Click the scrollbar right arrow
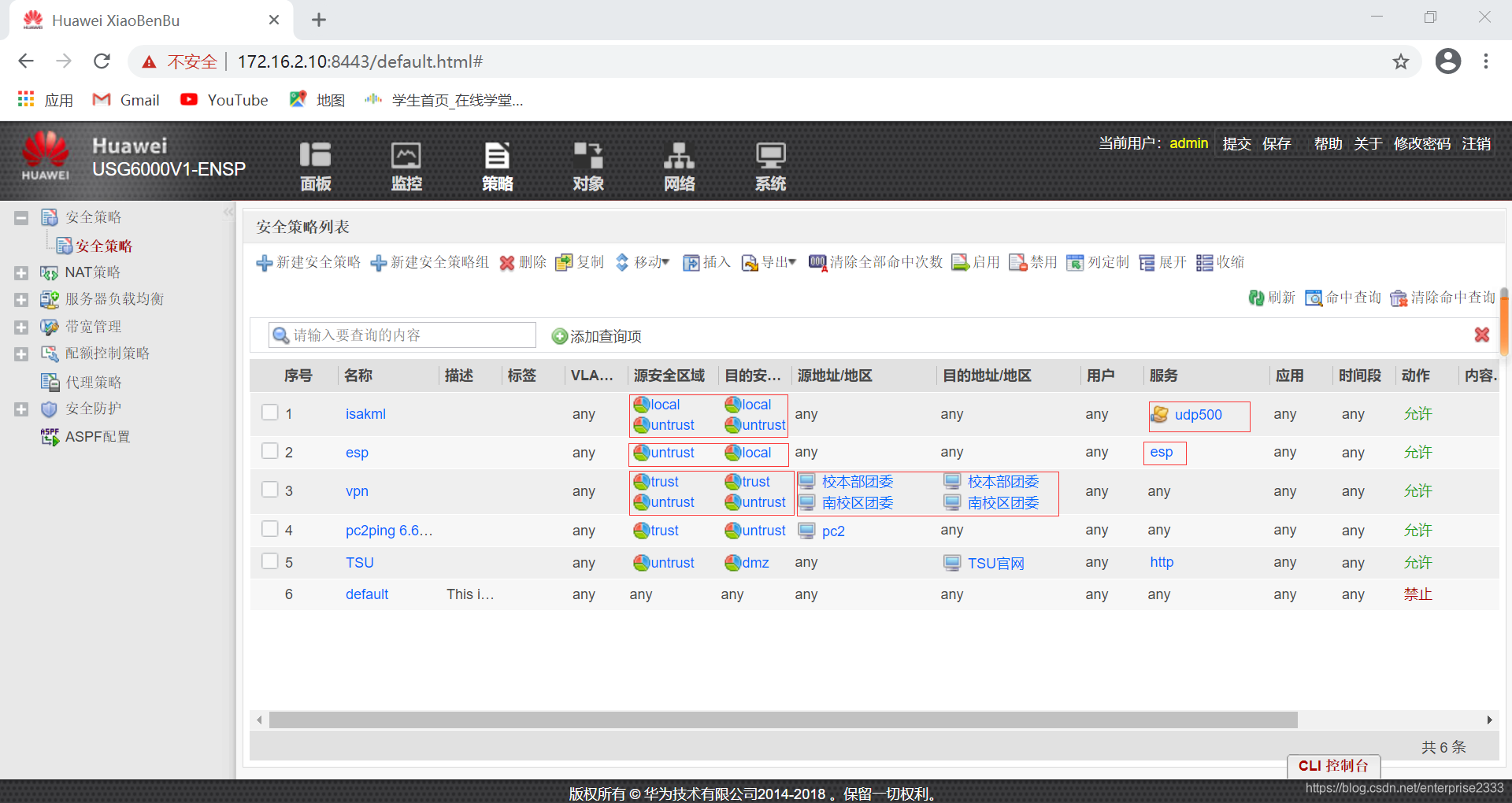1512x803 pixels. tap(1489, 720)
